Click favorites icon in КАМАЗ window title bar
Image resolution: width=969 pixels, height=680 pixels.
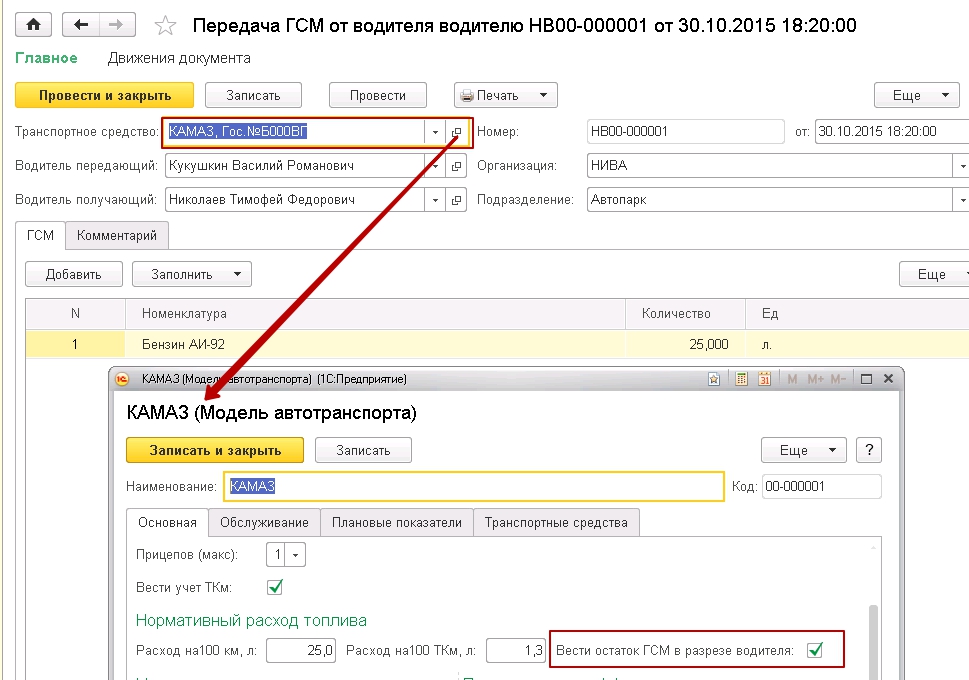[x=714, y=379]
